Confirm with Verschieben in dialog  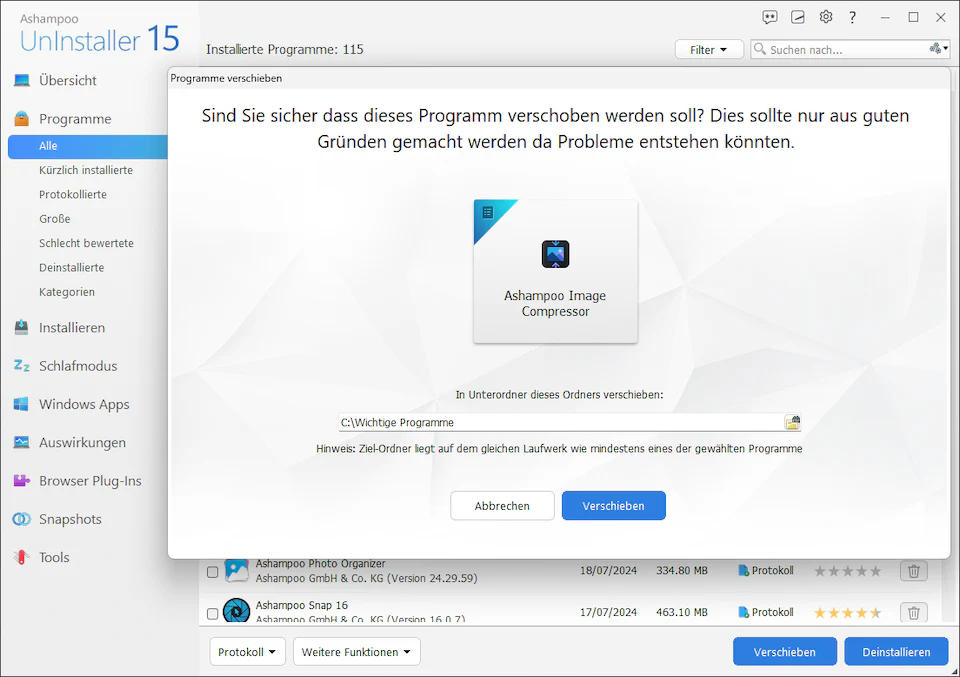[613, 506]
